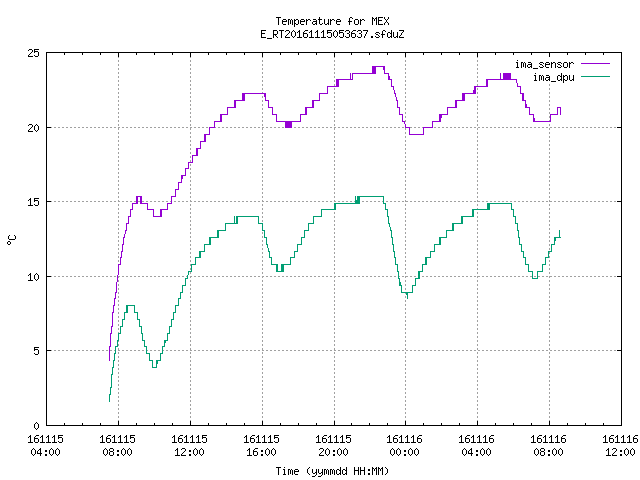Click the x-axis tick label 161116 08:00
Screen dimensions: 640x480
(549, 445)
